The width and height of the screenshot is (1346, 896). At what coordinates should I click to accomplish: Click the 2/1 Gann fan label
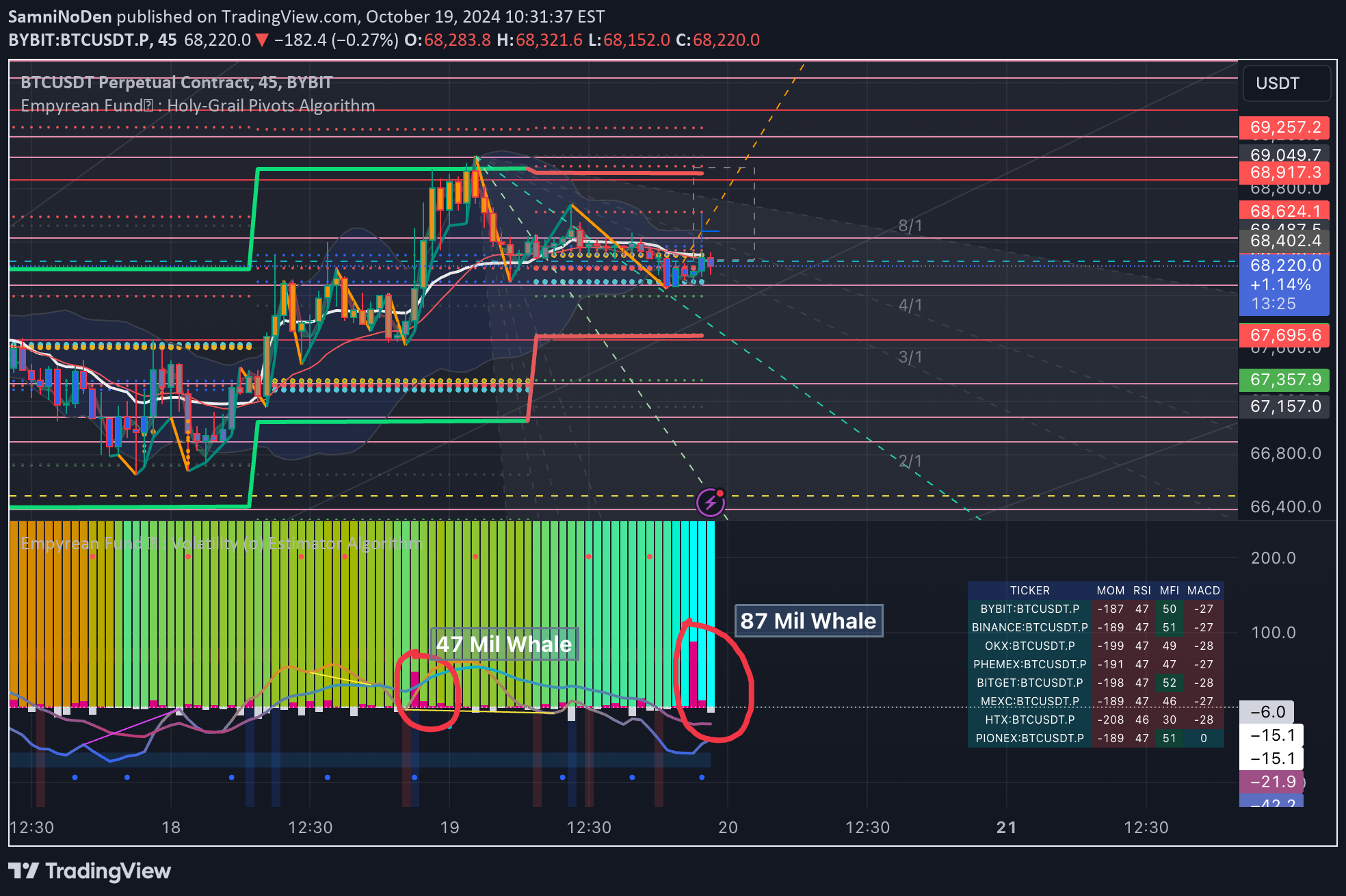[x=910, y=461]
